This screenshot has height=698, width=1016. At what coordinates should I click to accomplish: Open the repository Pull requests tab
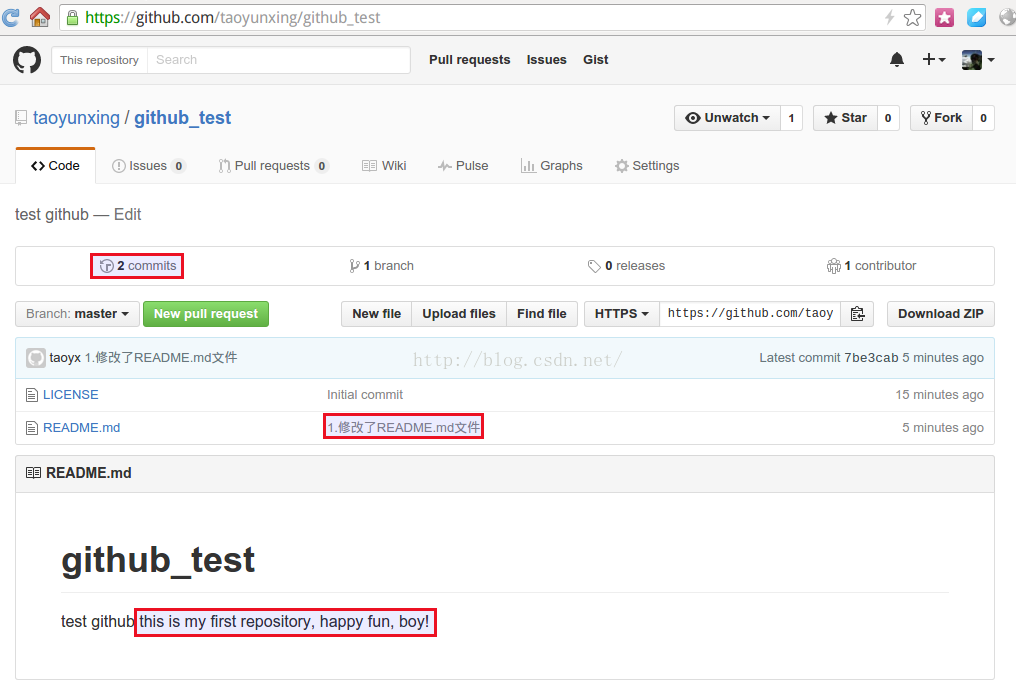273,166
